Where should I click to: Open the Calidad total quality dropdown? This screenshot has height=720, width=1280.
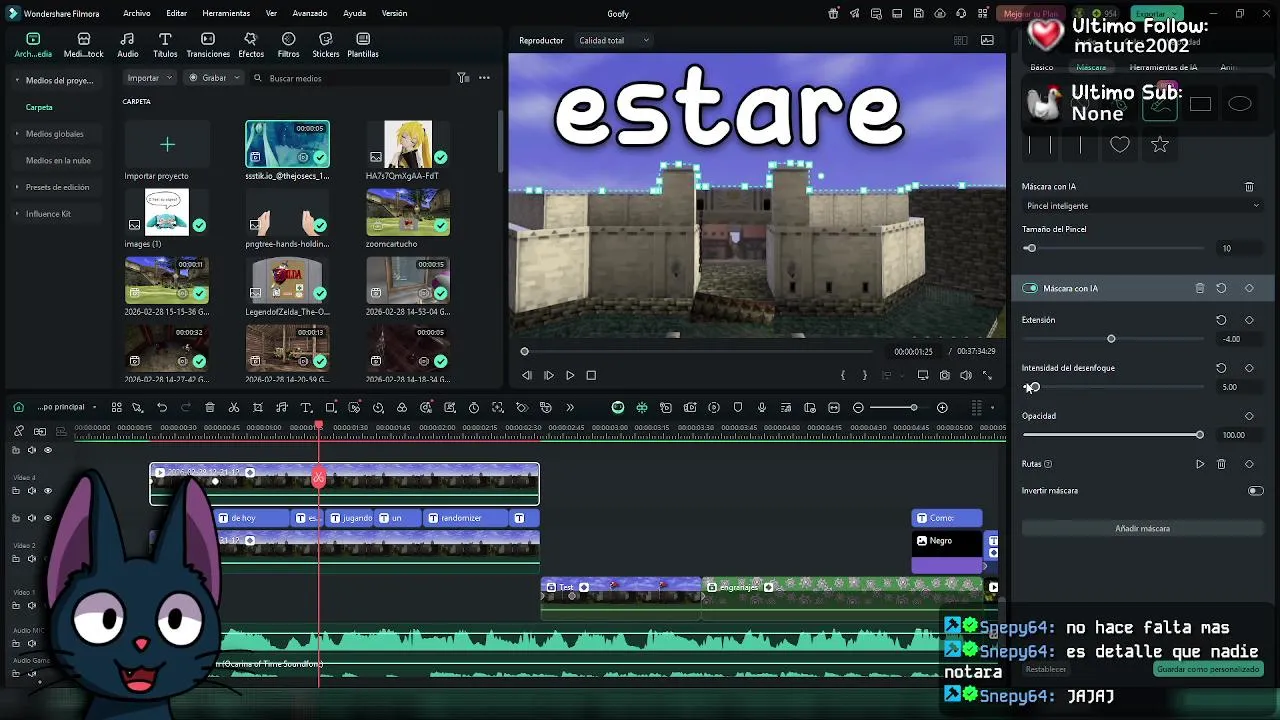pyautogui.click(x=614, y=40)
